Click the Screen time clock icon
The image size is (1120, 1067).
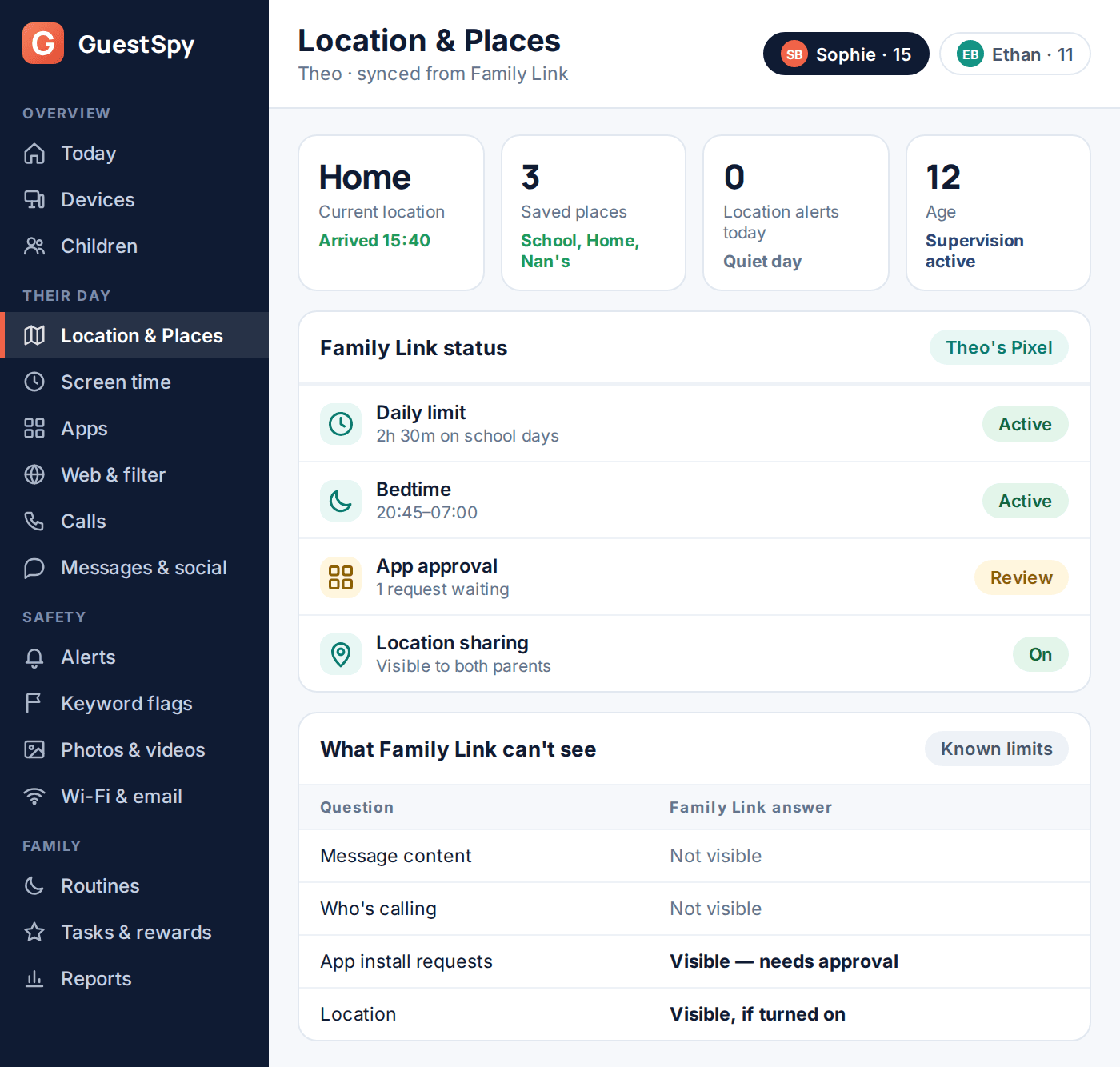[34, 382]
